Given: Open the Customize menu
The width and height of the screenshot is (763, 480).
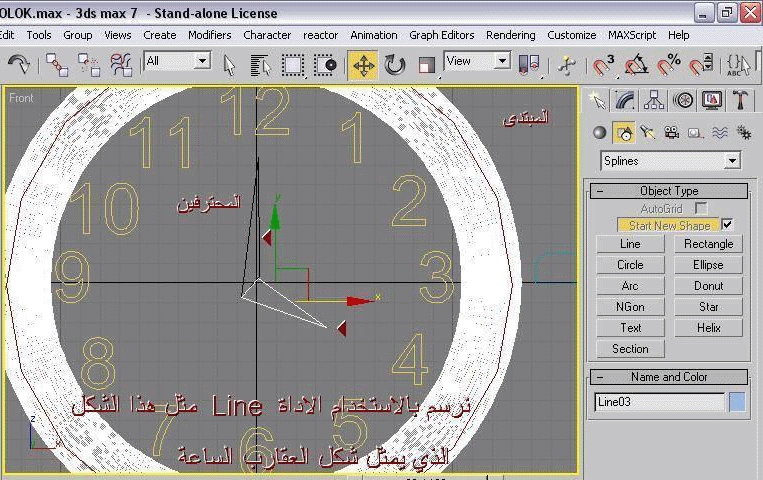Looking at the screenshot, I should click(571, 35).
